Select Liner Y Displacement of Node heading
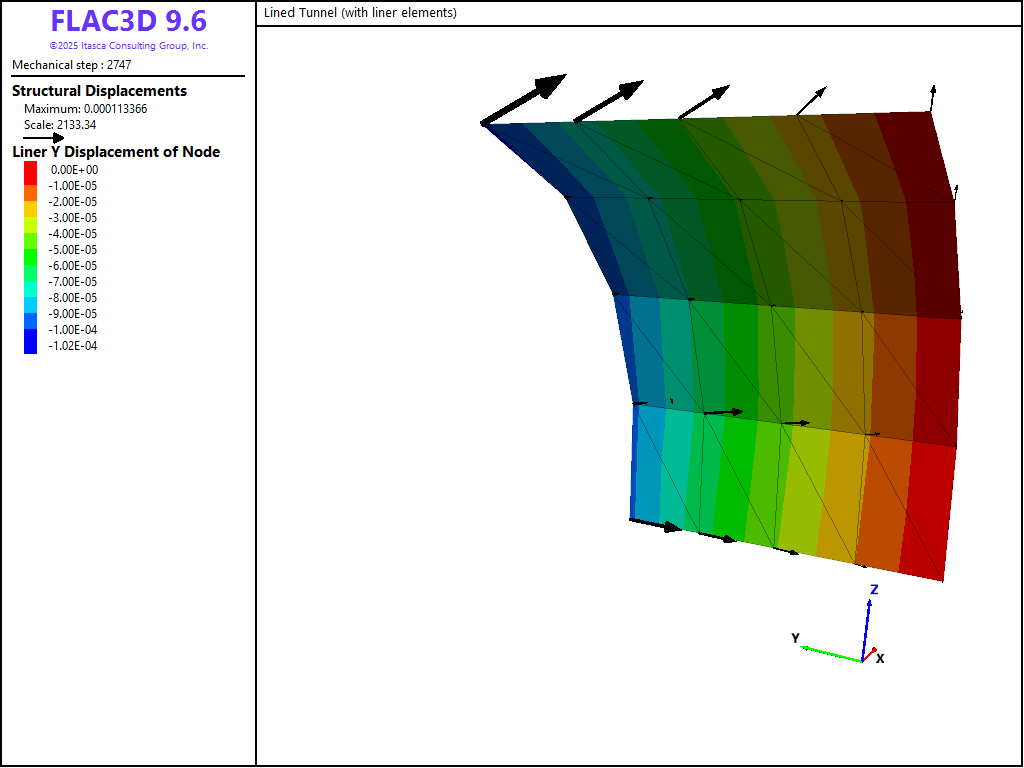 pyautogui.click(x=116, y=152)
